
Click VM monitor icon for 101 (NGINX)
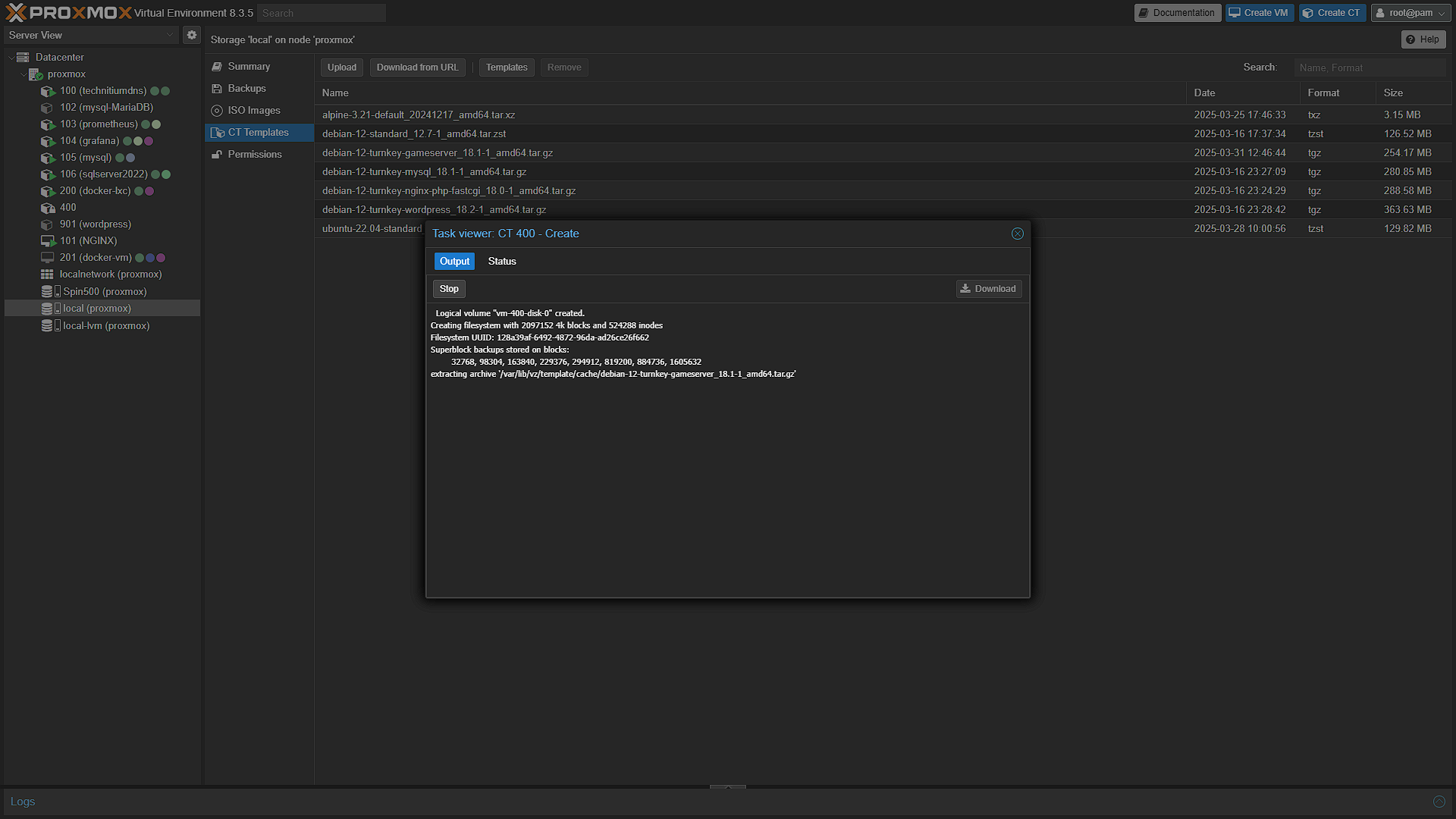tap(48, 241)
